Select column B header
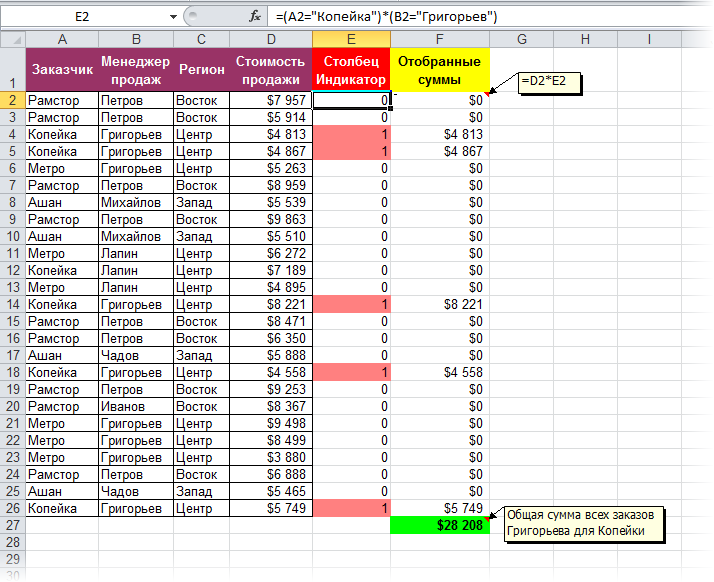 pos(136,39)
